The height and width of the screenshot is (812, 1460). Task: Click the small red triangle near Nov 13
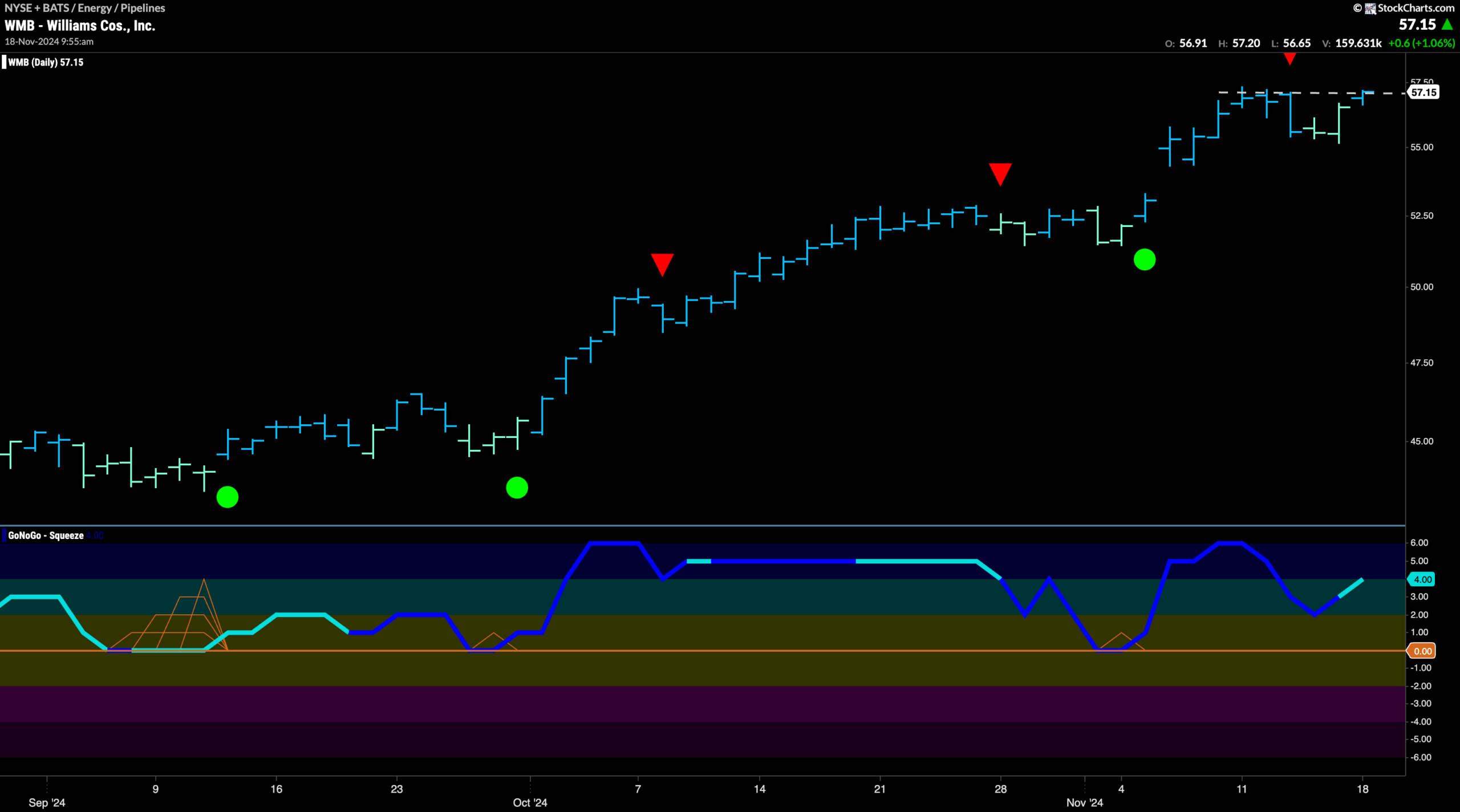[1289, 59]
